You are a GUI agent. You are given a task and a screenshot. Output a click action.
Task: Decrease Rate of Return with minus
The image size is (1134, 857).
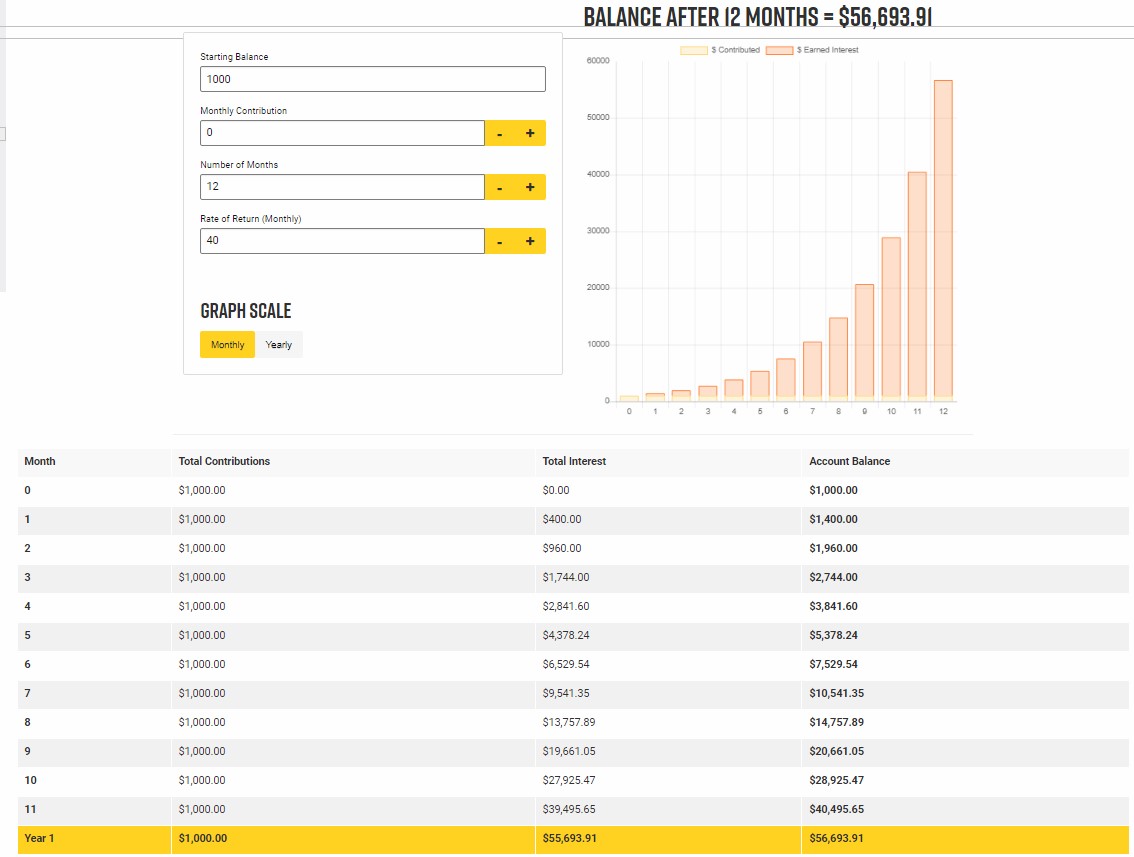click(500, 241)
